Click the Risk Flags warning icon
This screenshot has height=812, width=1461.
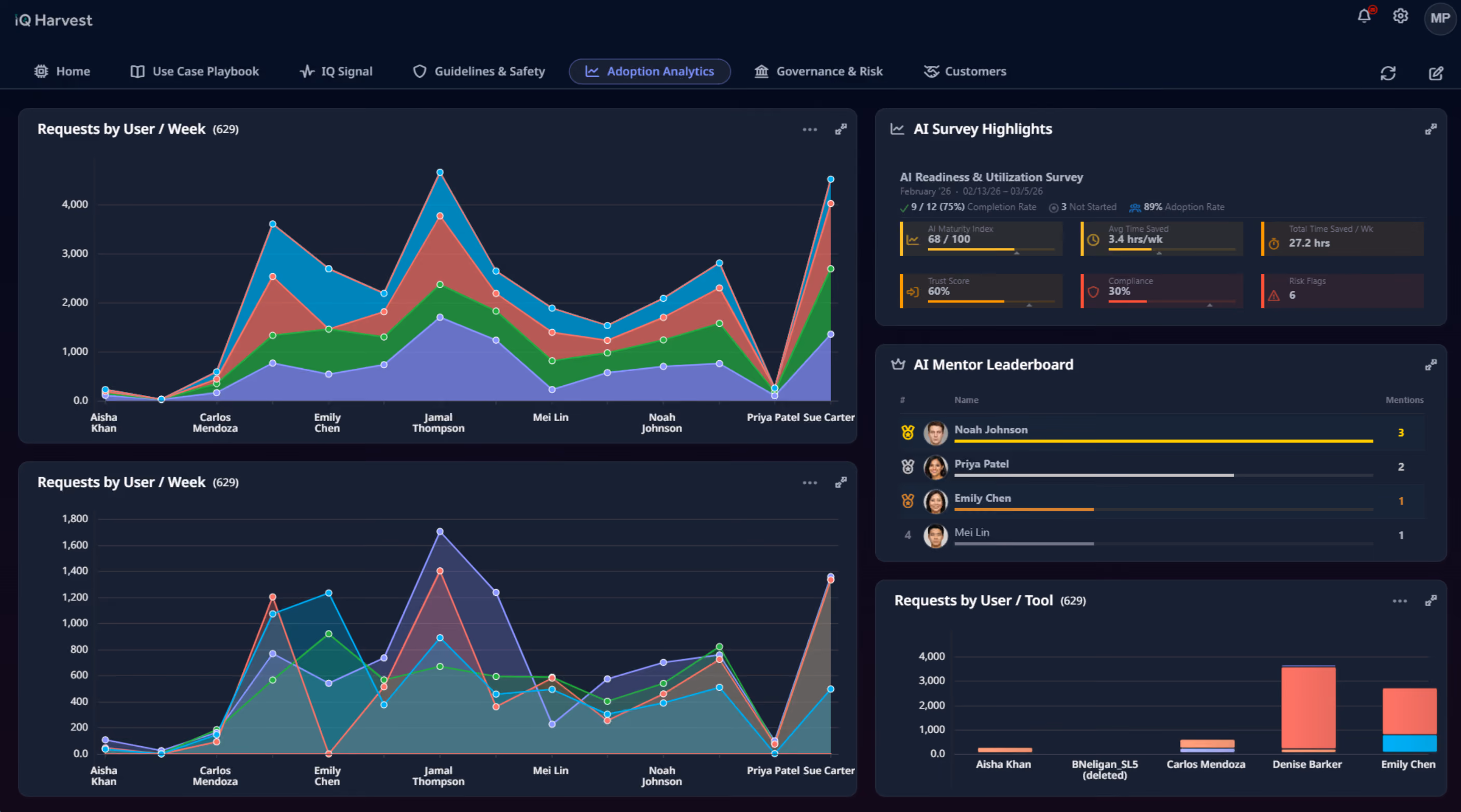(x=1274, y=295)
